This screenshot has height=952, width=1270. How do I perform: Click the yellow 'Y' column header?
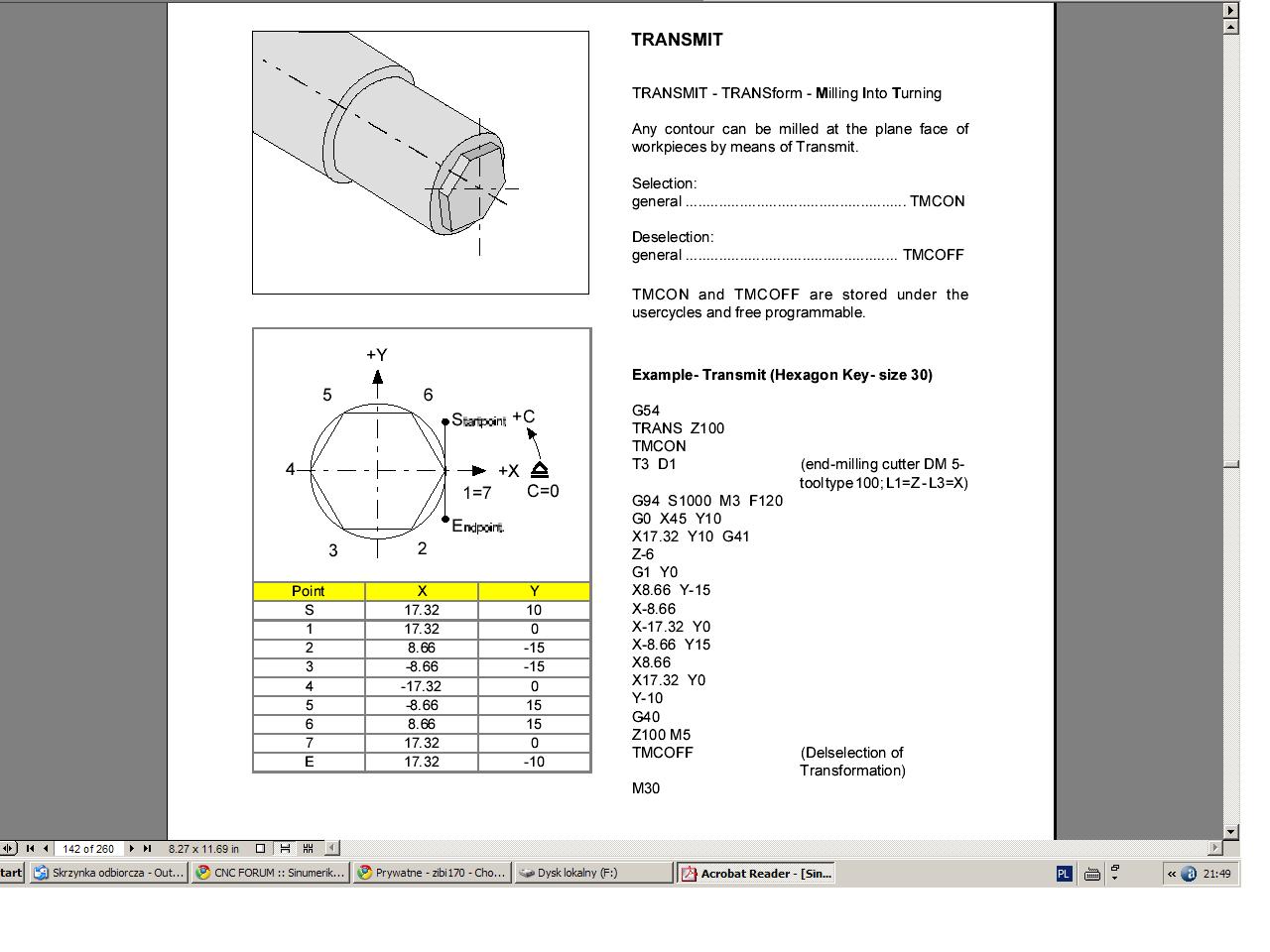click(534, 591)
